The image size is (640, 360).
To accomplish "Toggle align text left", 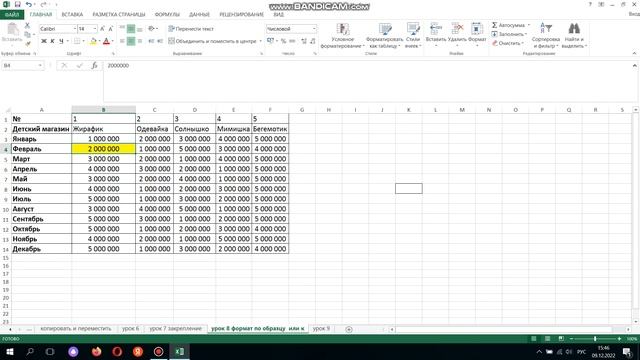I will tap(122, 41).
